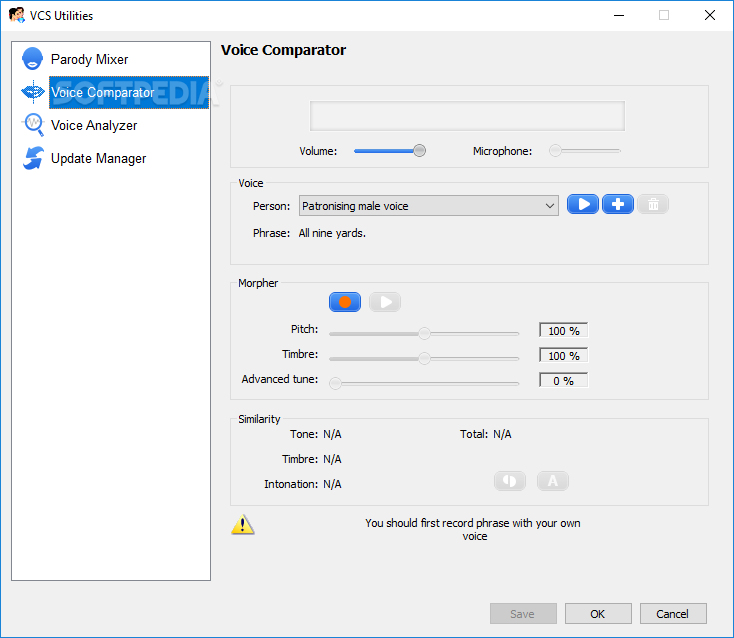Screen dimensions: 734x638
Task: Click the Morpher play button
Action: coord(385,302)
